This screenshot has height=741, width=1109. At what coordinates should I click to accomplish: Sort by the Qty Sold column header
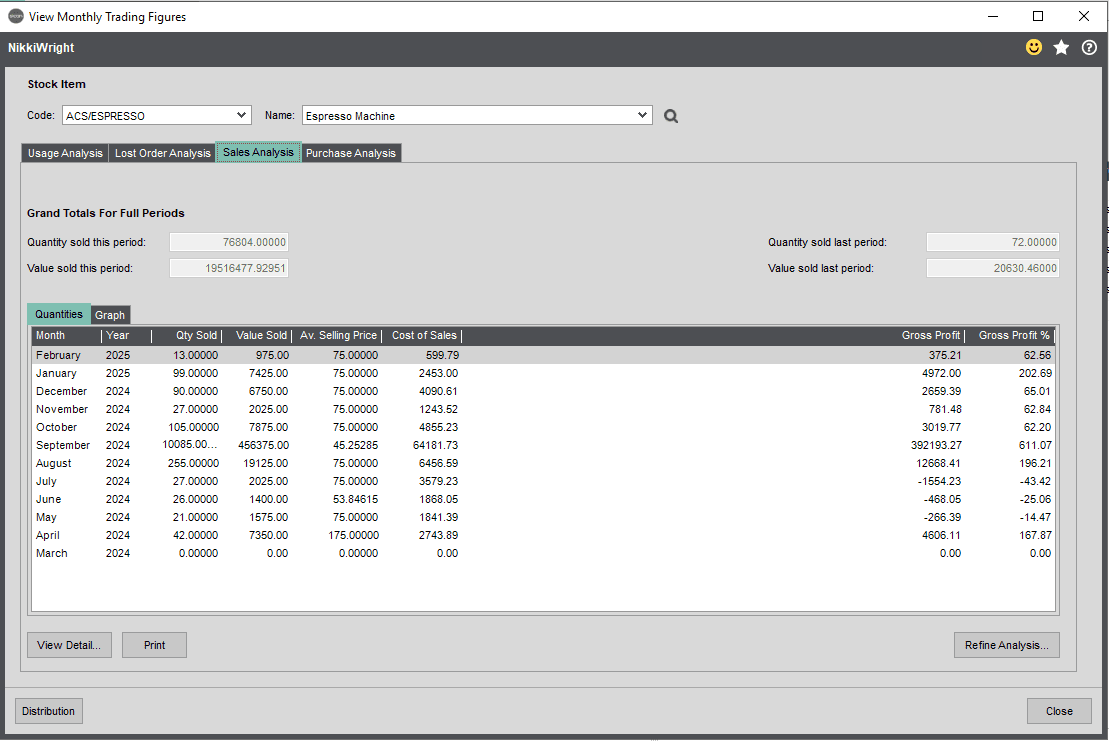pos(187,335)
